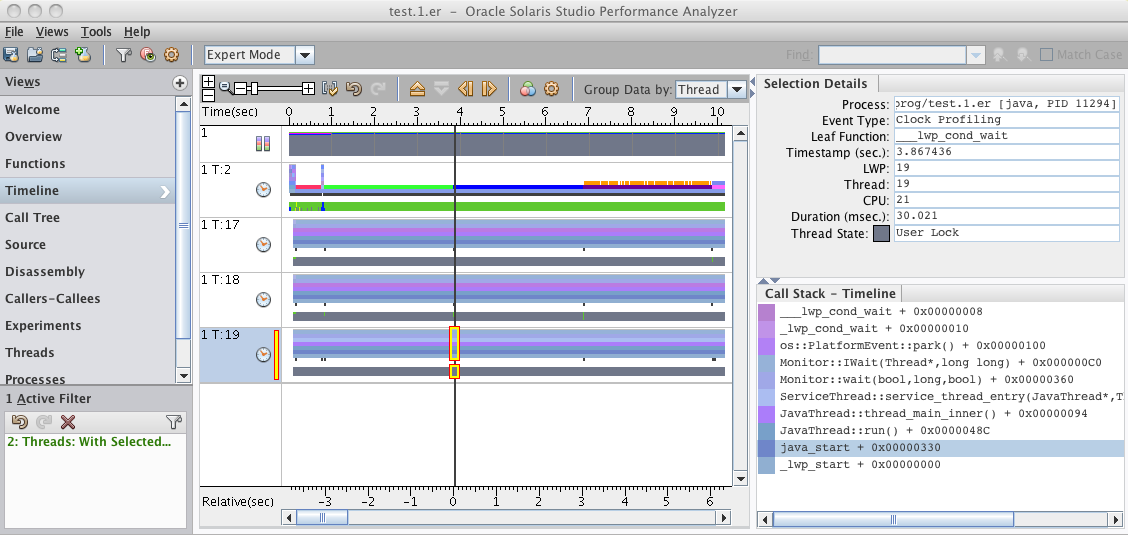
Task: Switch to the Source view
Action: click(x=25, y=244)
